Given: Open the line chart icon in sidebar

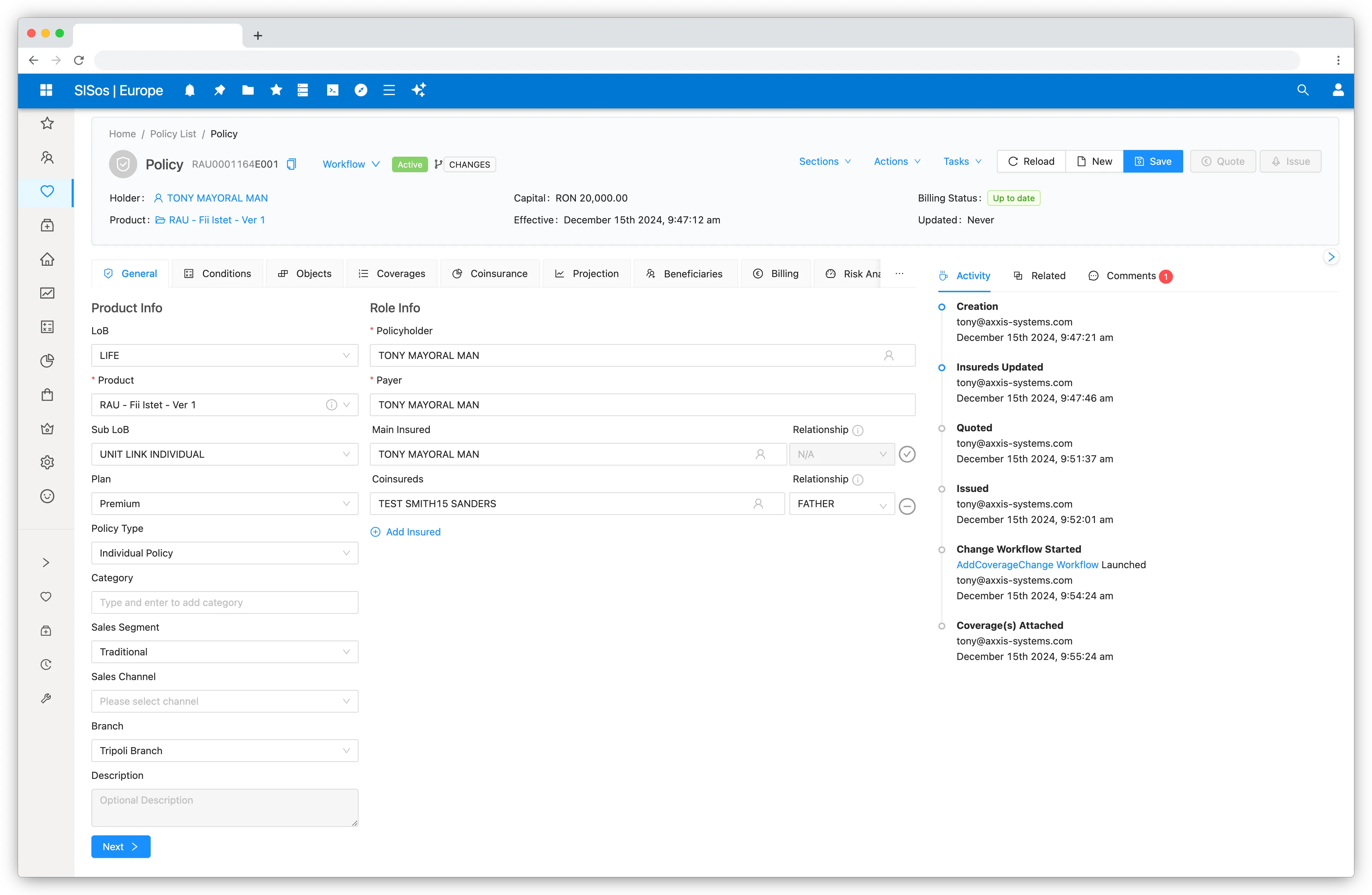Looking at the screenshot, I should tap(47, 294).
